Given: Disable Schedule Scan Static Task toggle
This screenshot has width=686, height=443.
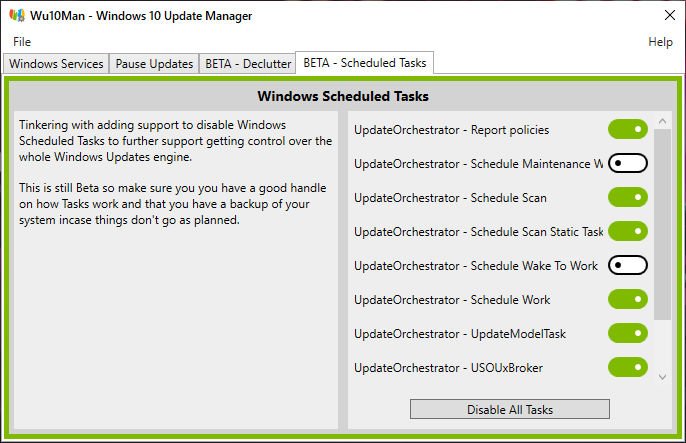Looking at the screenshot, I should tap(628, 231).
